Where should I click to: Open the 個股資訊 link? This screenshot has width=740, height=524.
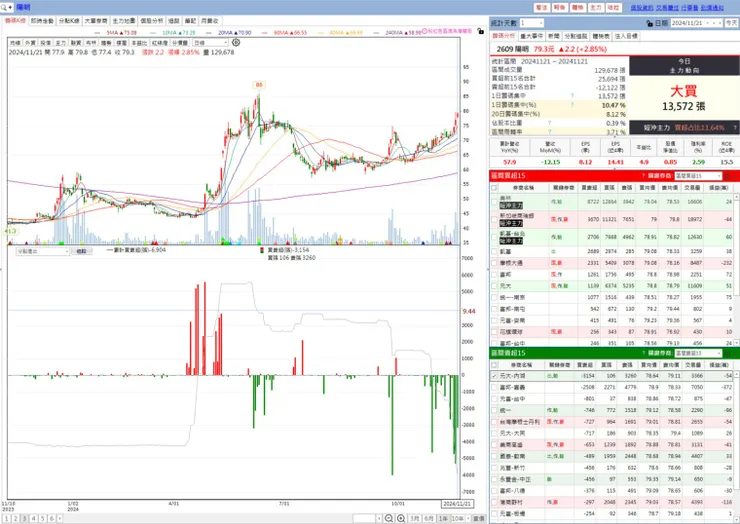[x=642, y=8]
